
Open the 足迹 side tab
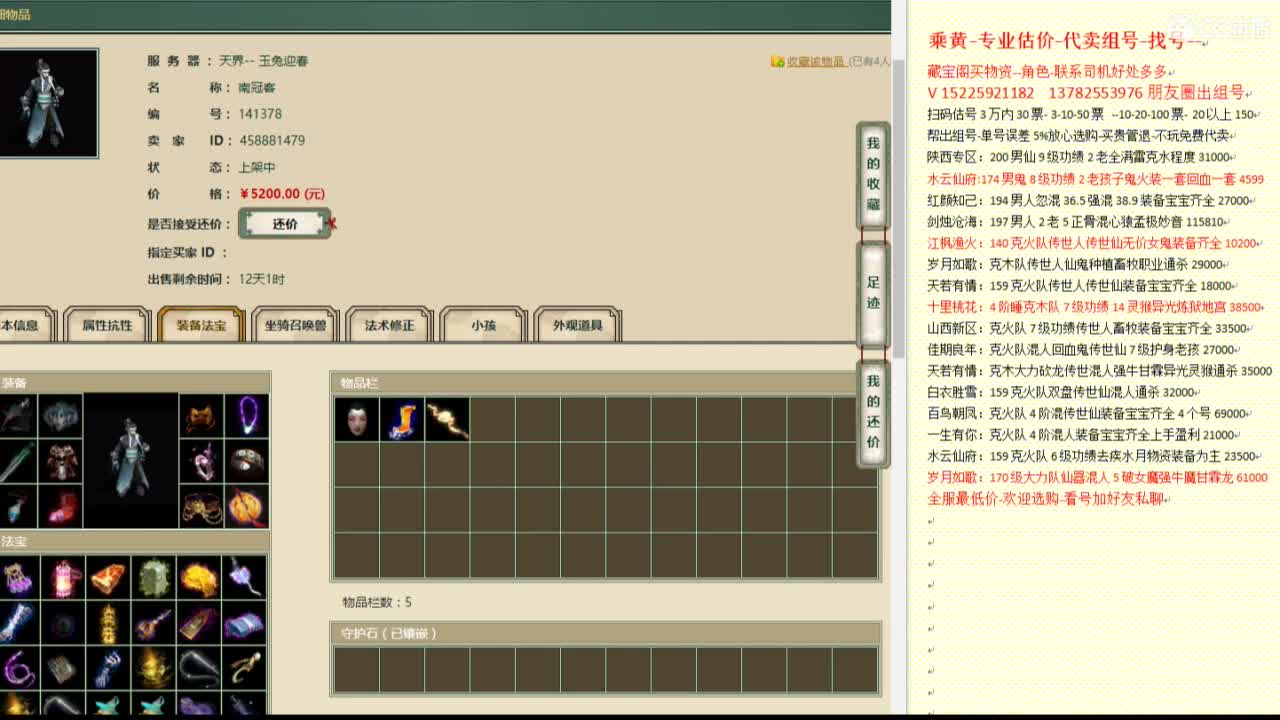pos(873,293)
